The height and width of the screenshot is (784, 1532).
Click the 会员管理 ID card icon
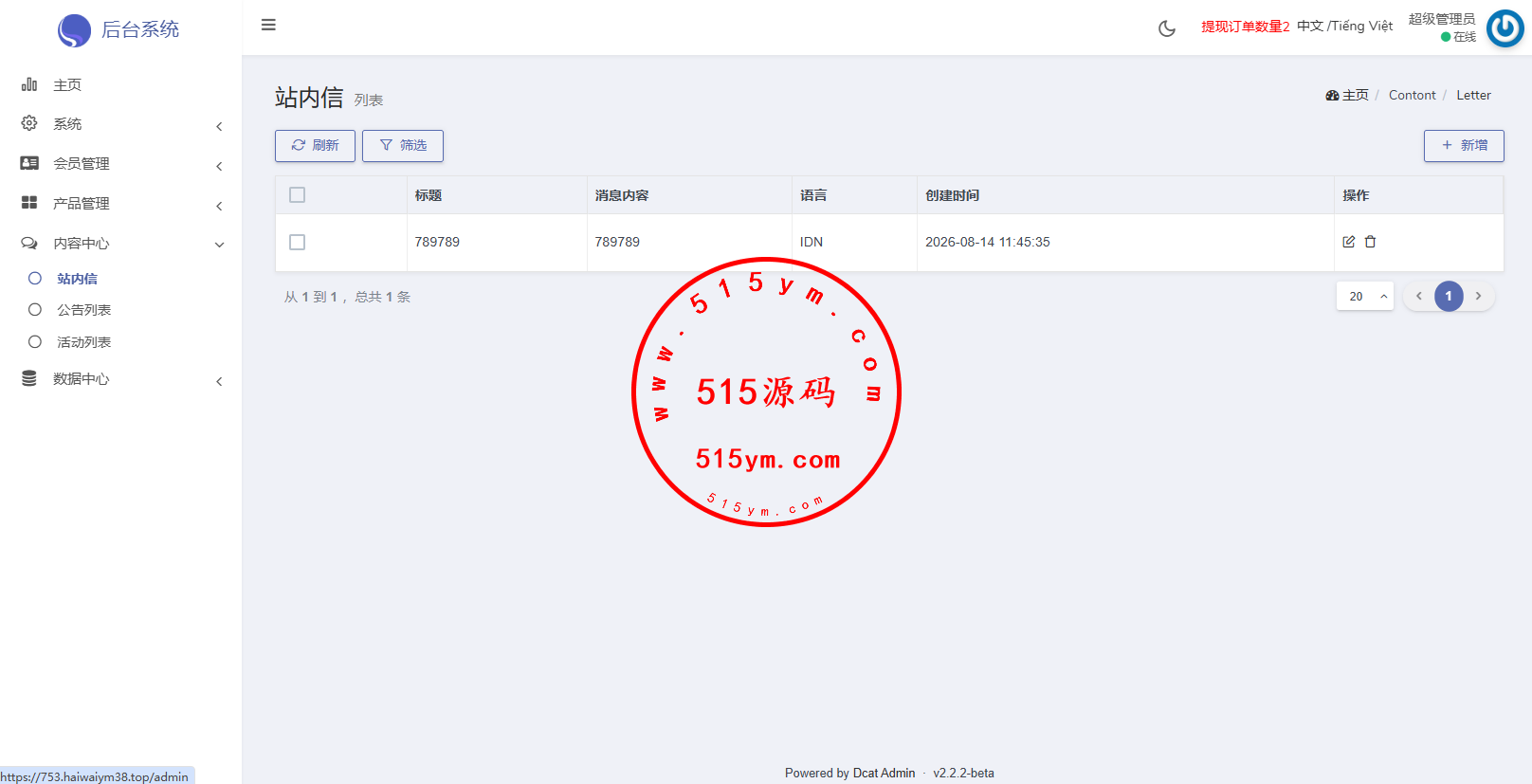[x=29, y=163]
